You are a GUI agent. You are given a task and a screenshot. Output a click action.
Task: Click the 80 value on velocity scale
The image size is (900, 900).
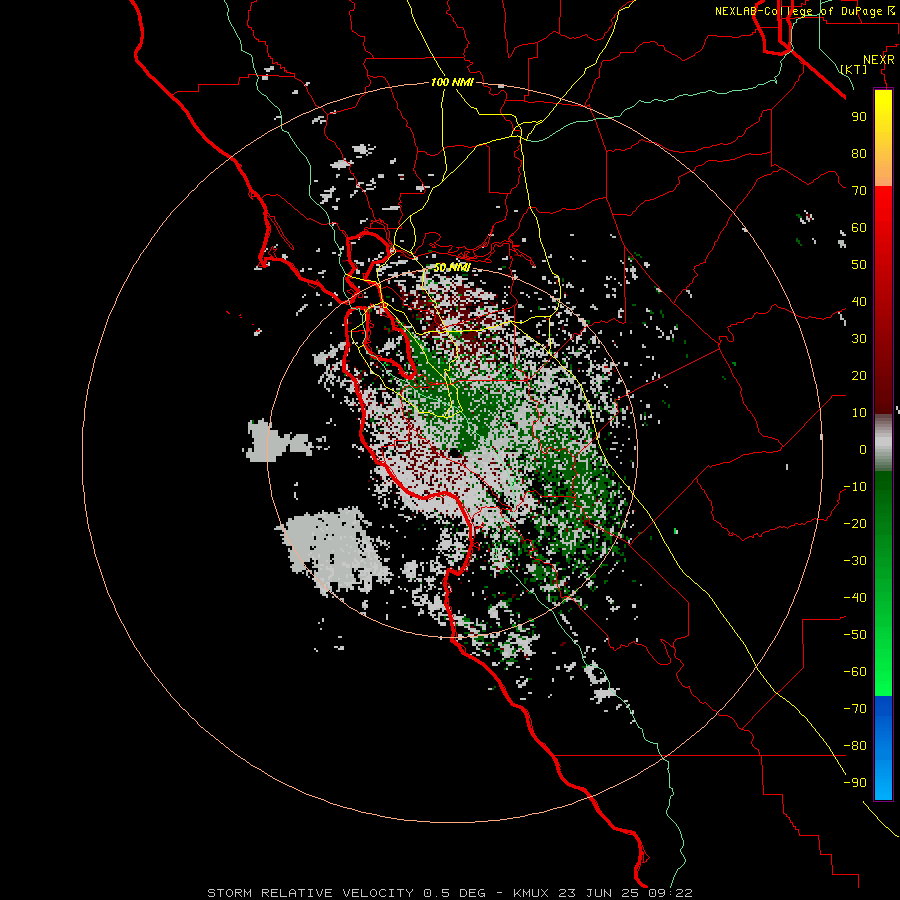859,153
